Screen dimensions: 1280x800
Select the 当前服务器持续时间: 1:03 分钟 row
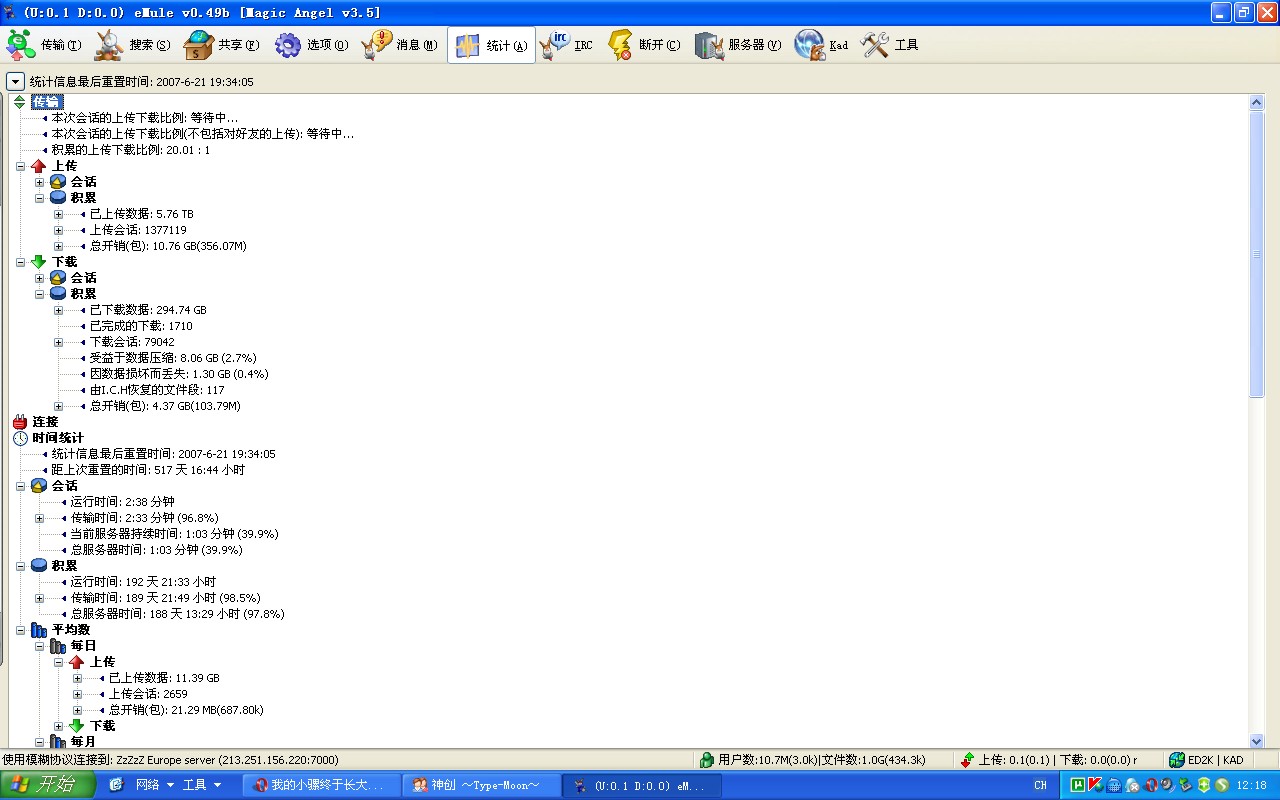click(174, 534)
